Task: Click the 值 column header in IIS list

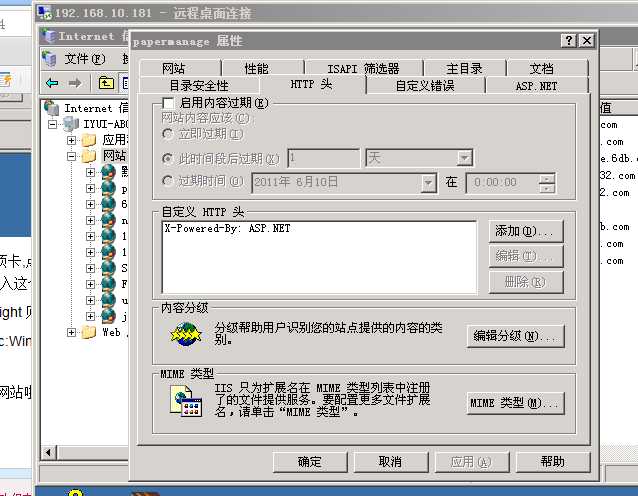Action: pos(617,108)
